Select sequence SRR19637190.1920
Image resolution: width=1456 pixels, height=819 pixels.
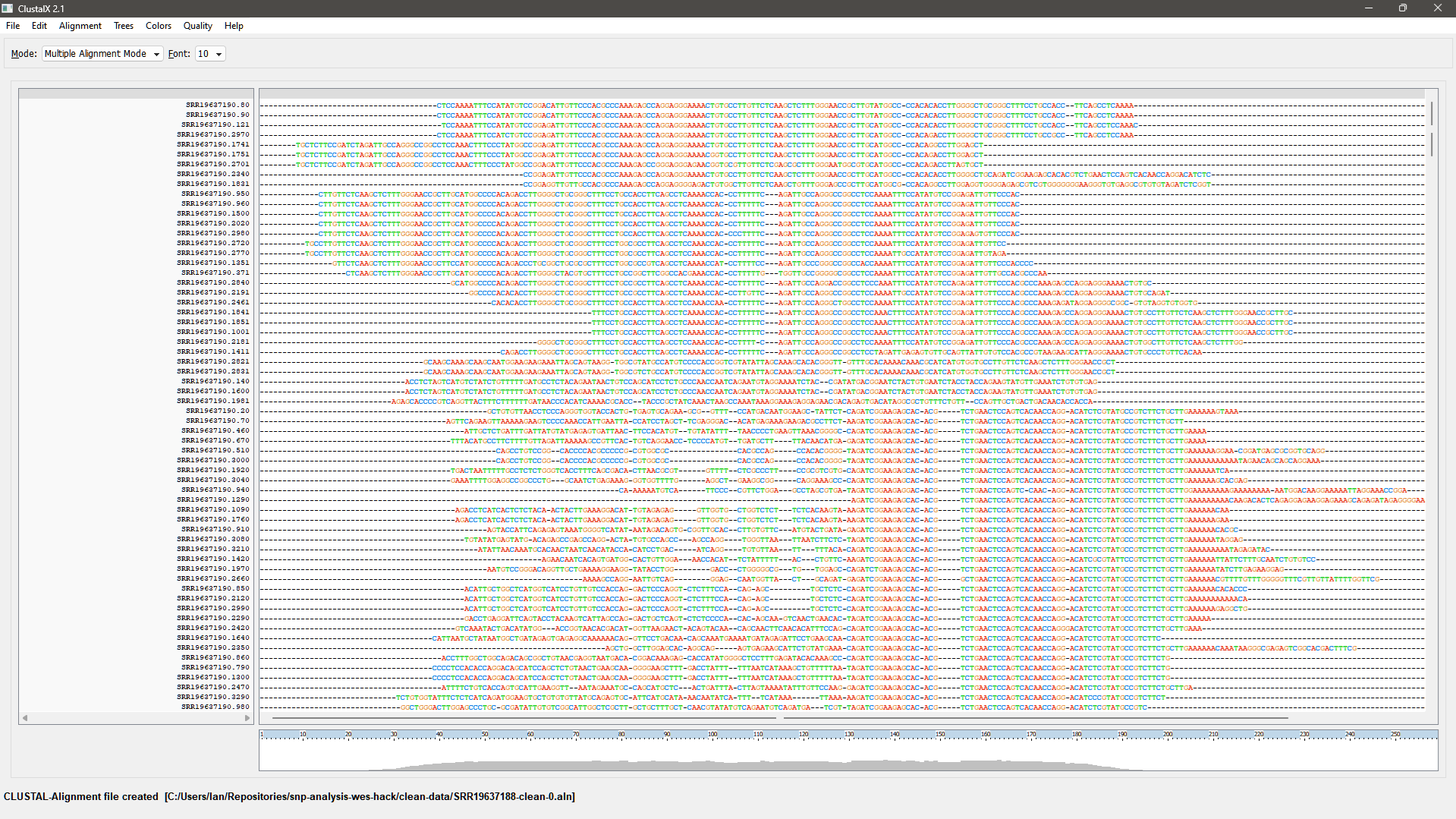pyautogui.click(x=213, y=470)
